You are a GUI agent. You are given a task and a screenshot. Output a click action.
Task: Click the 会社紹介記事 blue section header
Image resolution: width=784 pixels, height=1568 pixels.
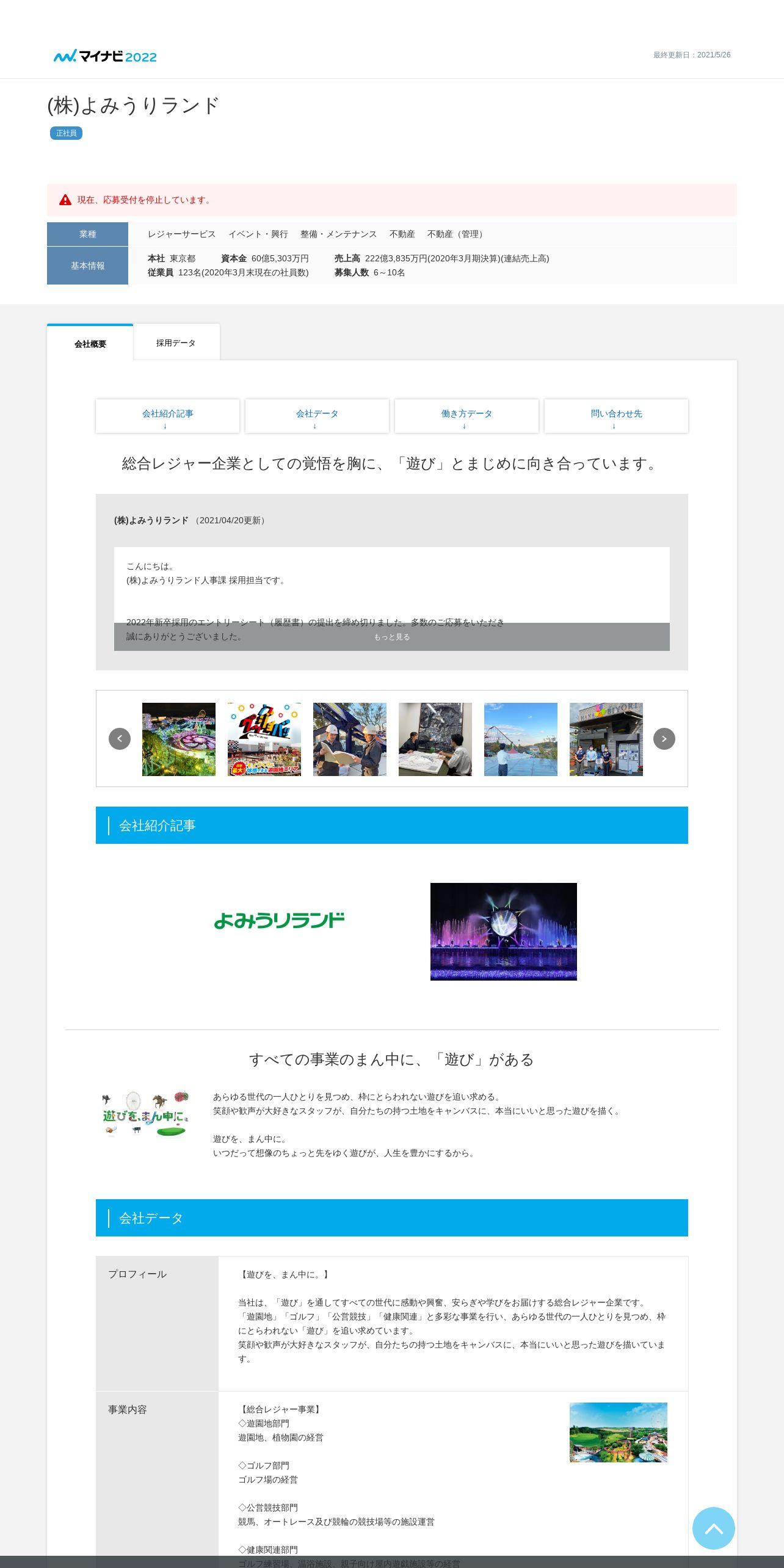(x=392, y=826)
